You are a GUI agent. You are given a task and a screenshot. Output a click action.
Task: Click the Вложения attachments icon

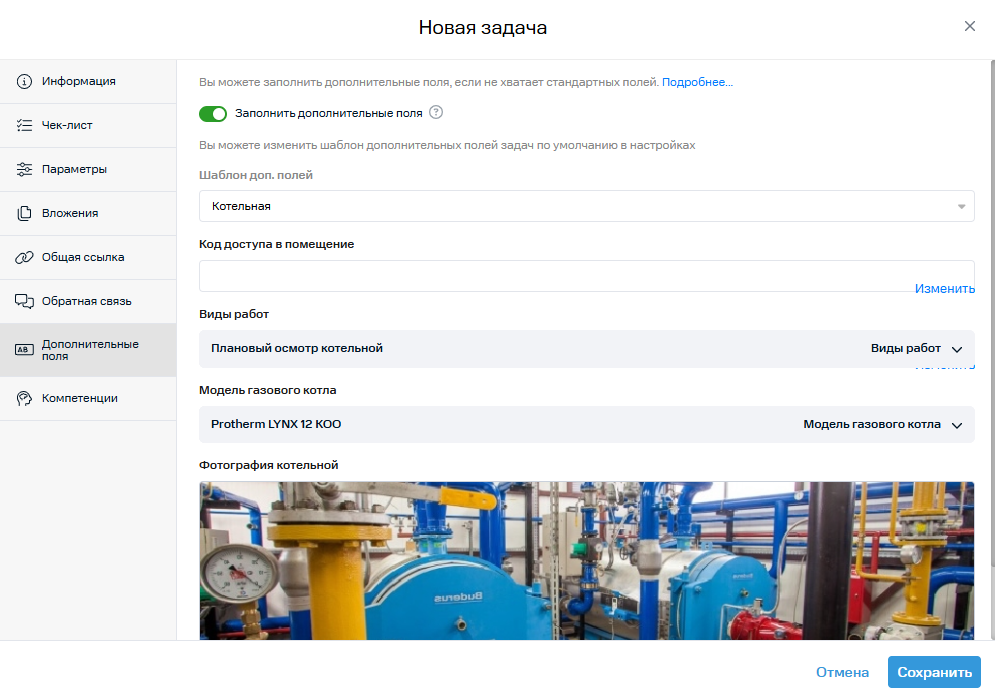(x=25, y=214)
